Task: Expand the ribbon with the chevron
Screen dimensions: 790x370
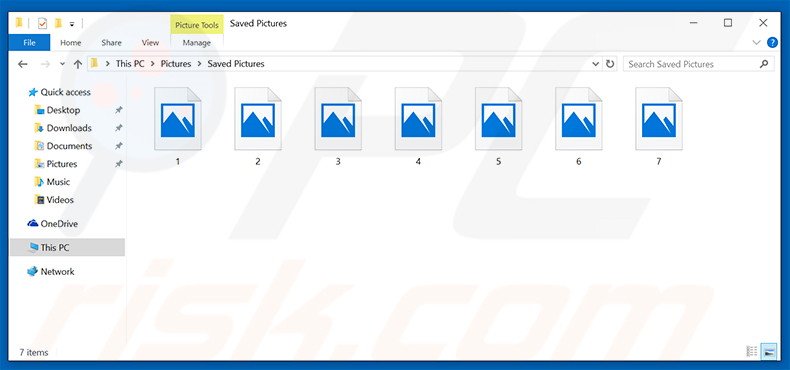Action: [756, 43]
